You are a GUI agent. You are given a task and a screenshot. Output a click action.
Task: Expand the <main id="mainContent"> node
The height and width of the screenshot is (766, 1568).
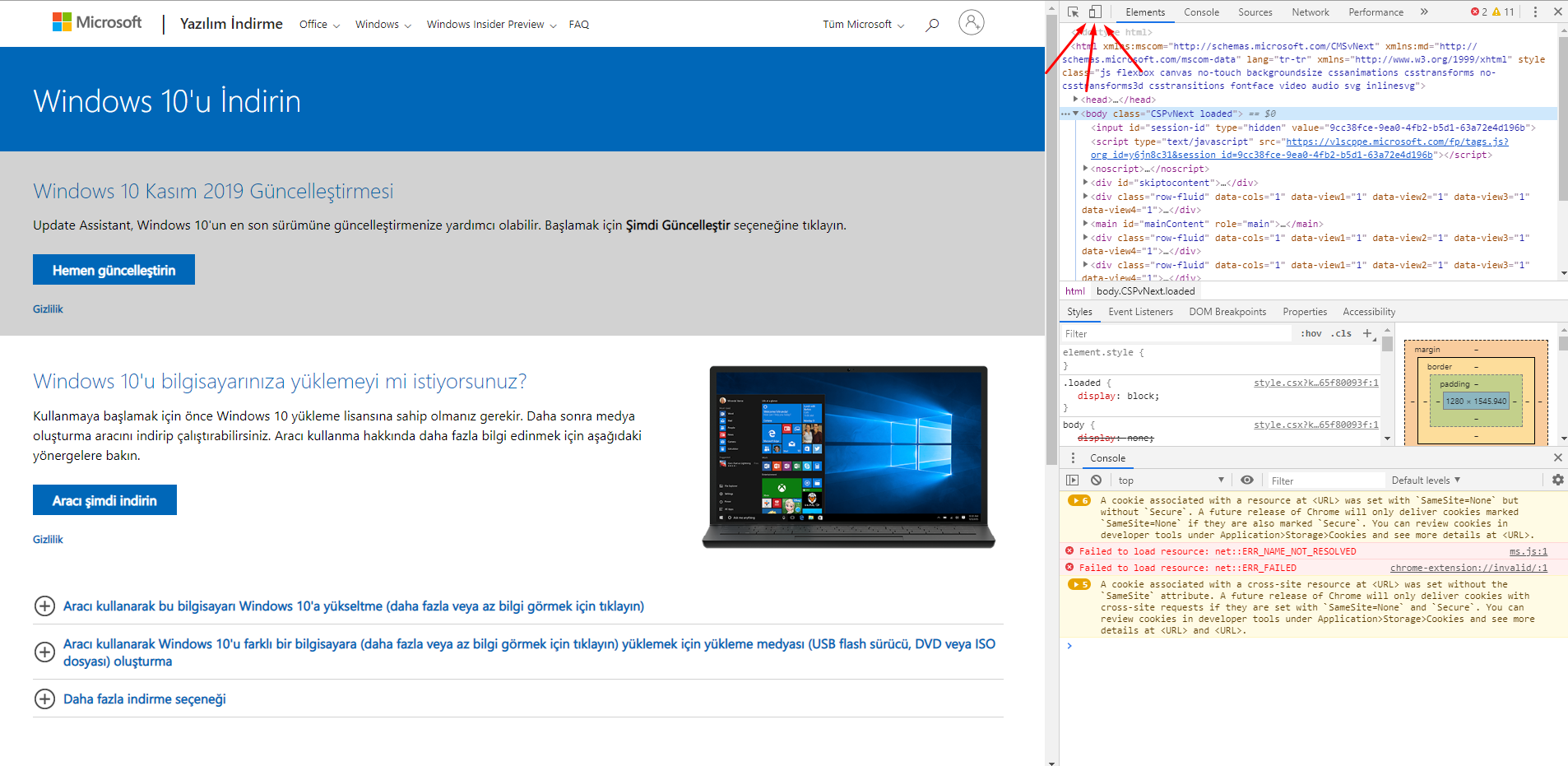(x=1086, y=223)
